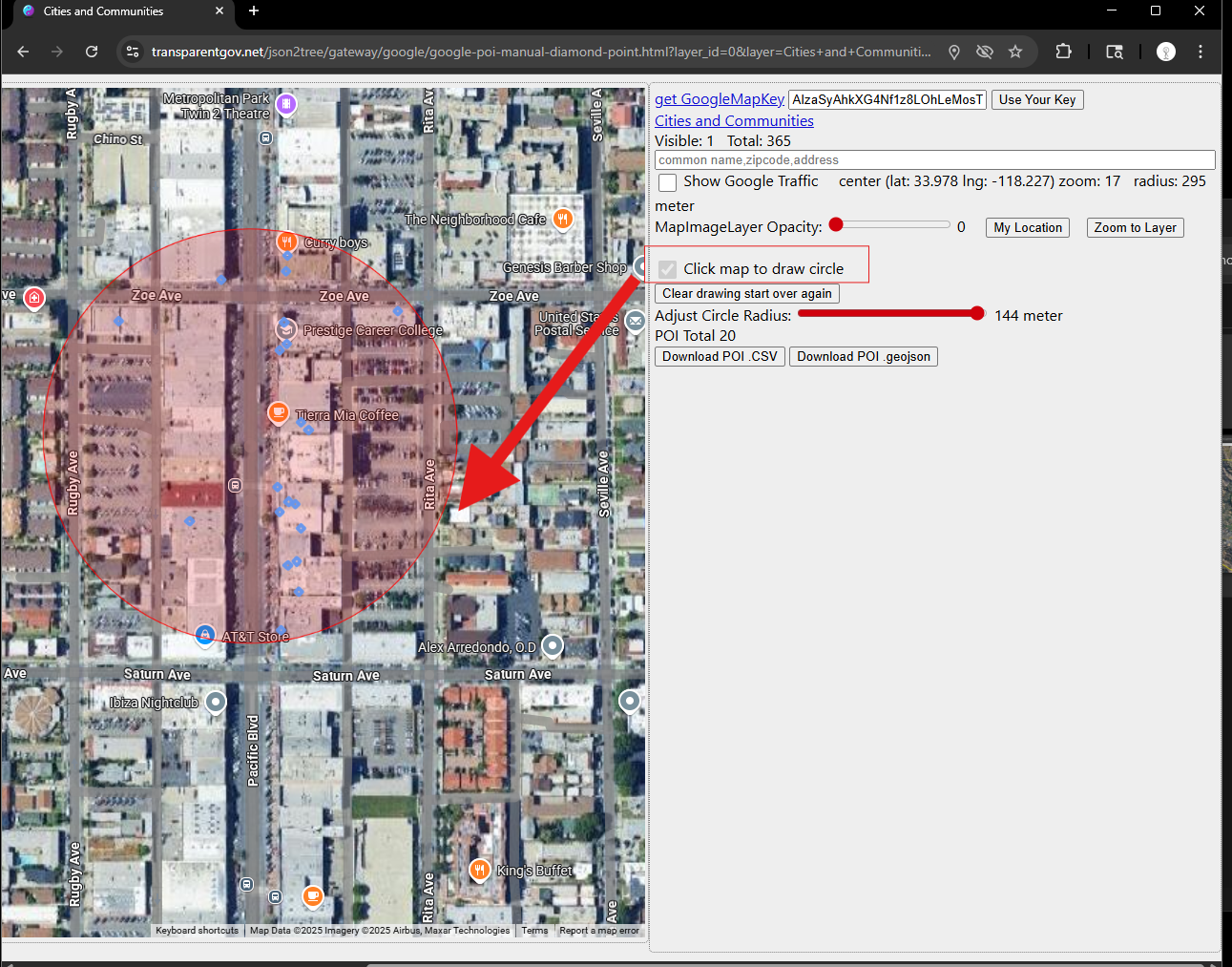Image resolution: width=1232 pixels, height=967 pixels.
Task: Click the Prestige Career College marker
Action: click(x=285, y=329)
